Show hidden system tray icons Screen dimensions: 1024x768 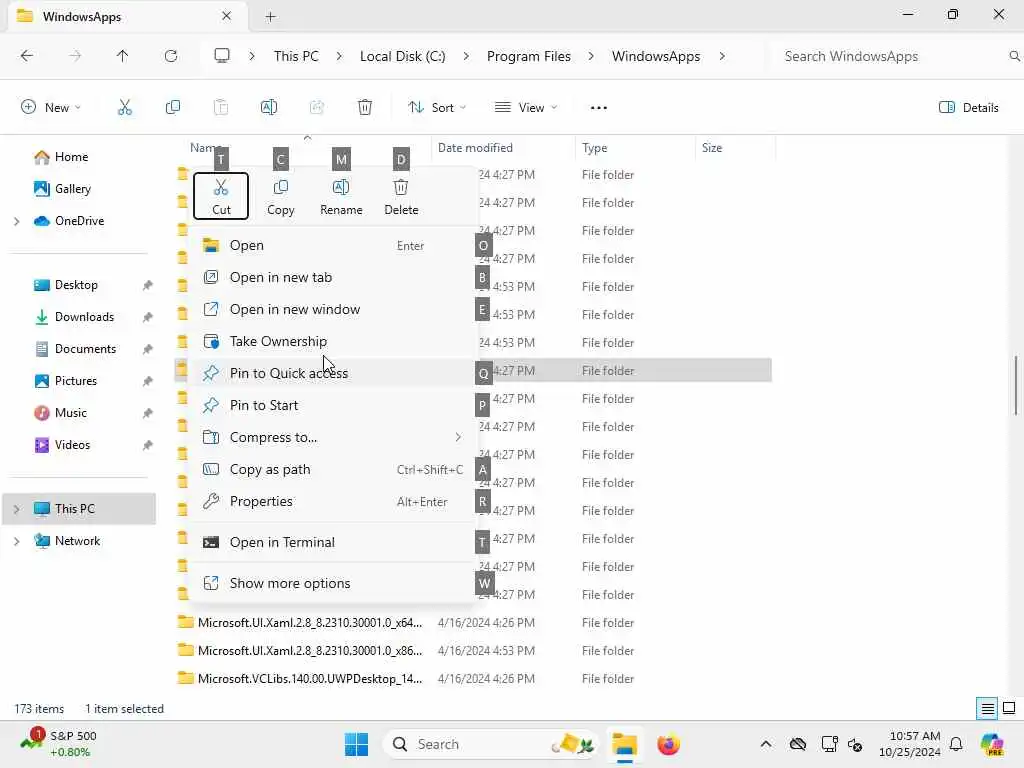[x=765, y=744]
